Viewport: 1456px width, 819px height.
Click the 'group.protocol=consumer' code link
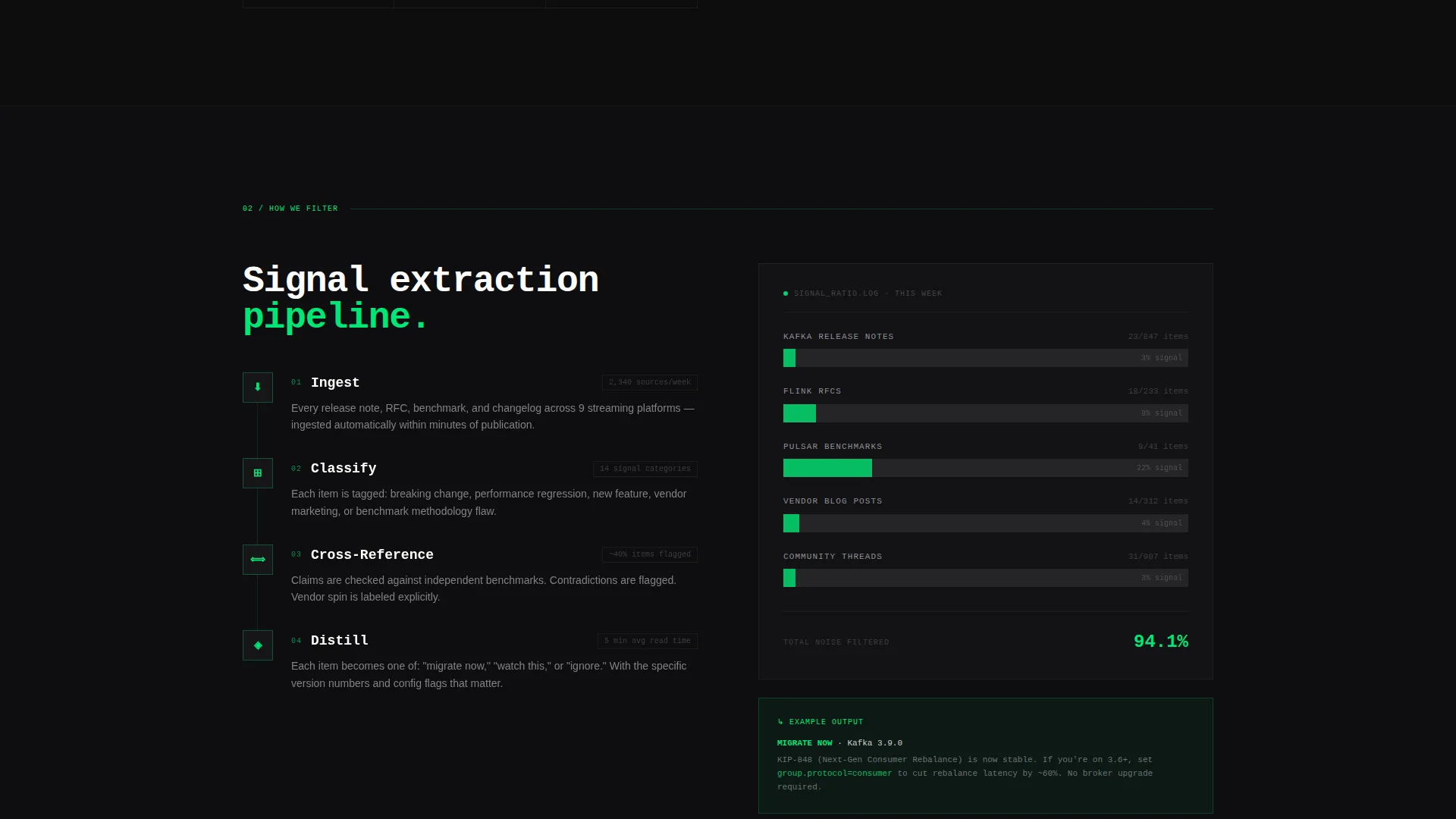coord(834,773)
